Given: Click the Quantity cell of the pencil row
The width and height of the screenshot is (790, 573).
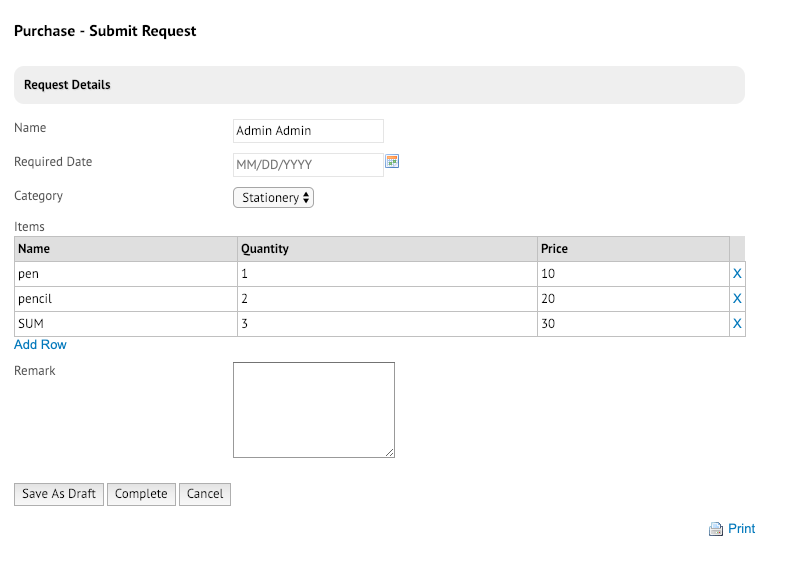Looking at the screenshot, I should point(387,299).
